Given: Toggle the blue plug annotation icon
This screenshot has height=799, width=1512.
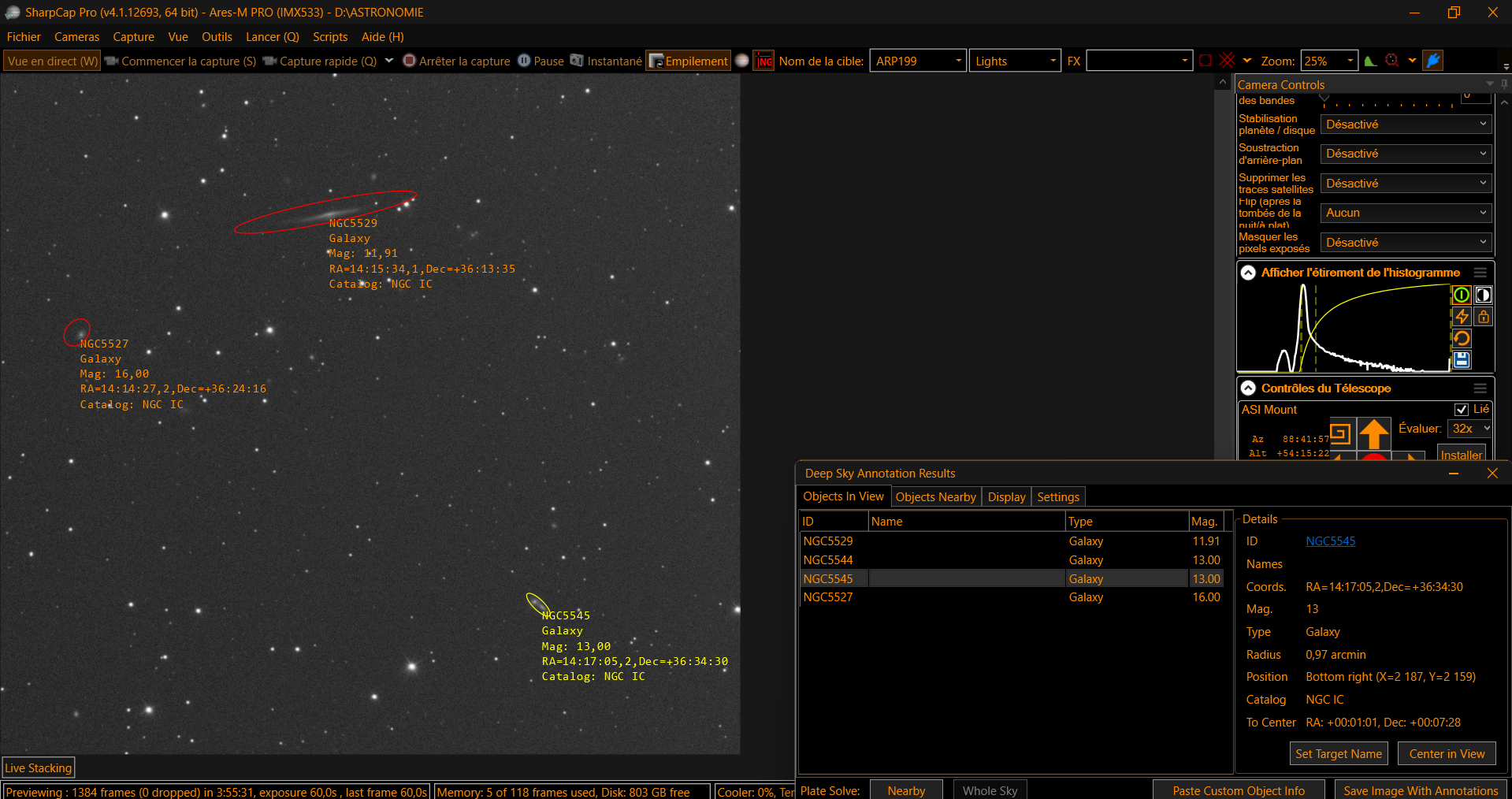Looking at the screenshot, I should coord(1433,61).
